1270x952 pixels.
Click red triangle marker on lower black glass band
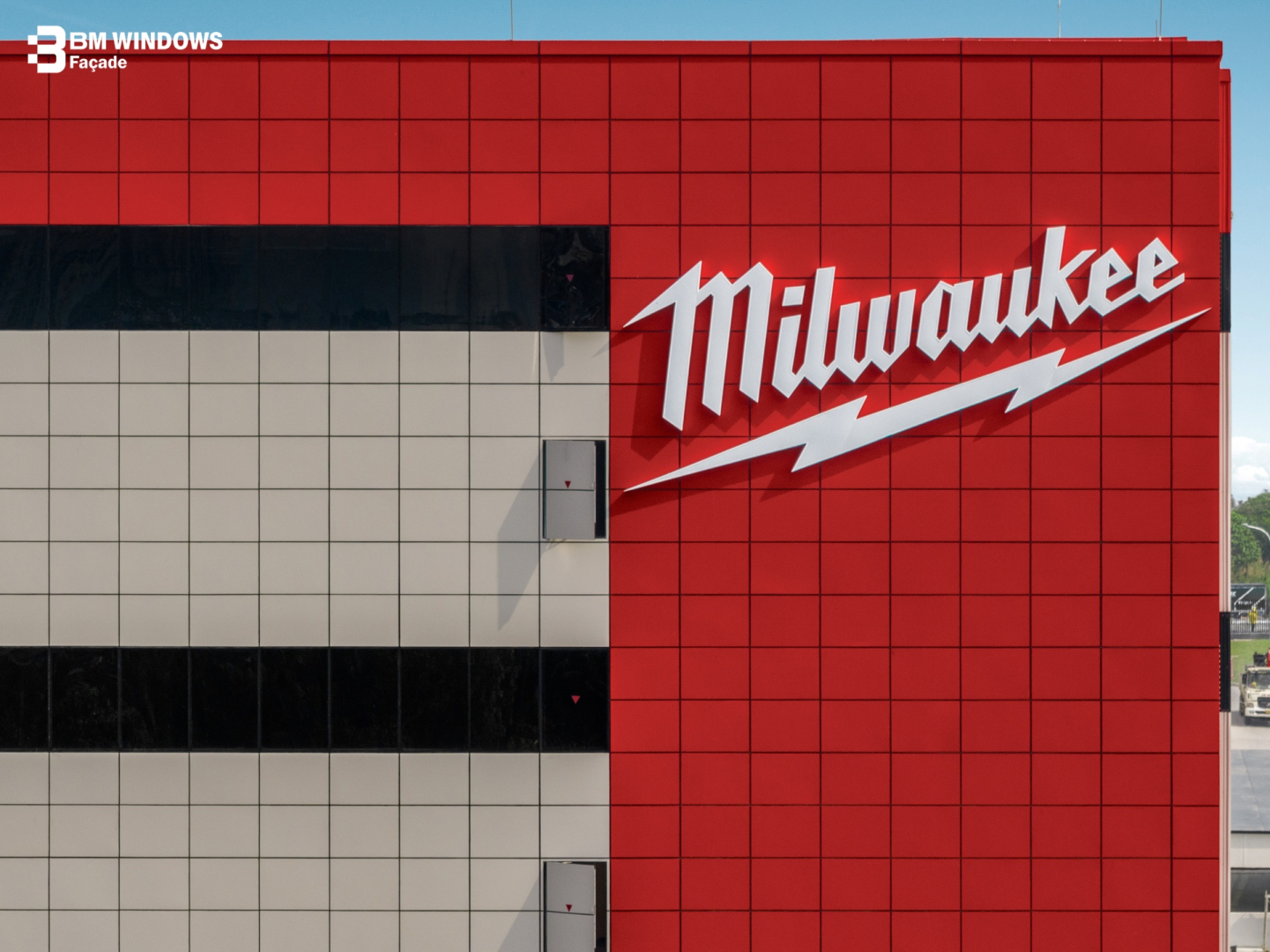pyautogui.click(x=576, y=699)
